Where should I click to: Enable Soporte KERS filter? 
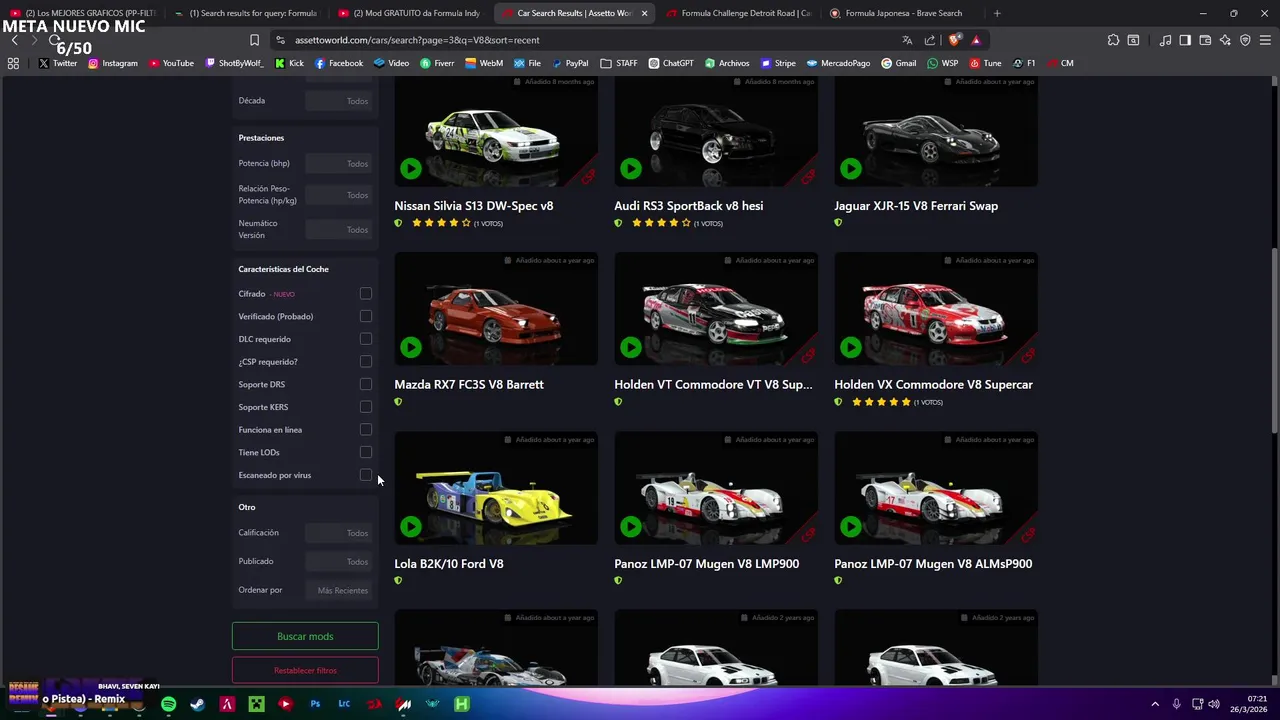[366, 407]
